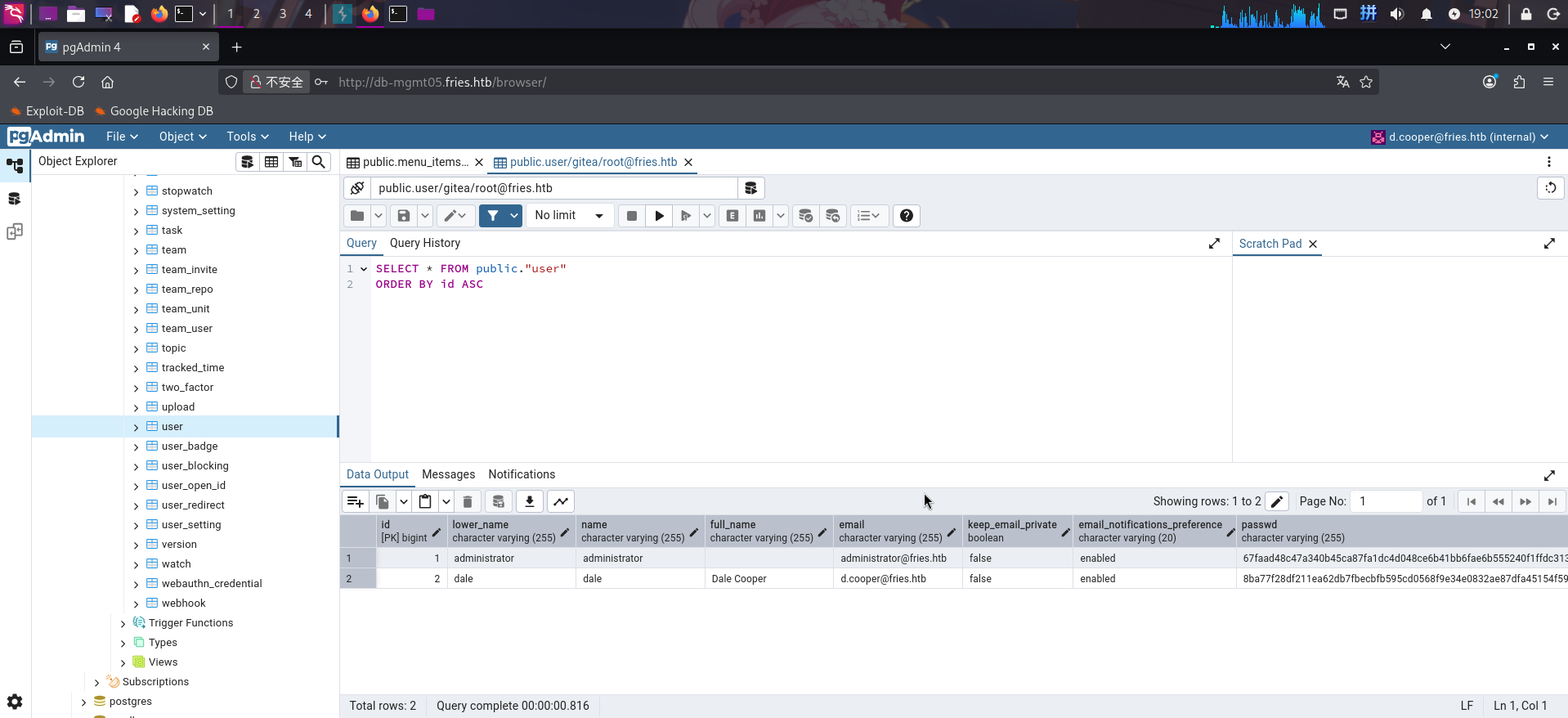Stop the running query with the stop button
1568x718 pixels.
[x=632, y=216]
